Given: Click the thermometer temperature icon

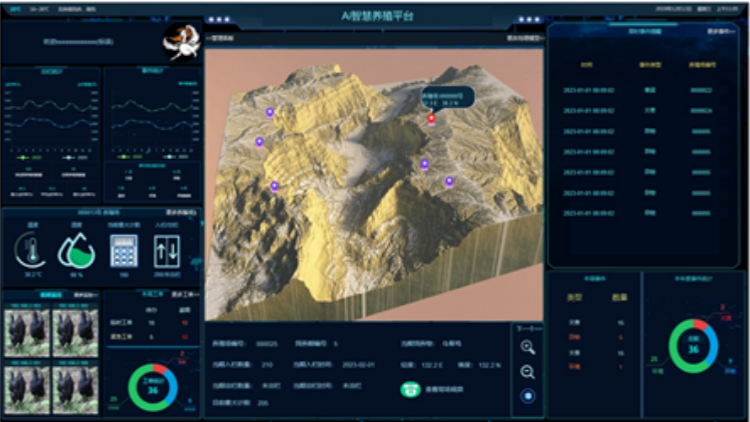Looking at the screenshot, I should (31, 250).
